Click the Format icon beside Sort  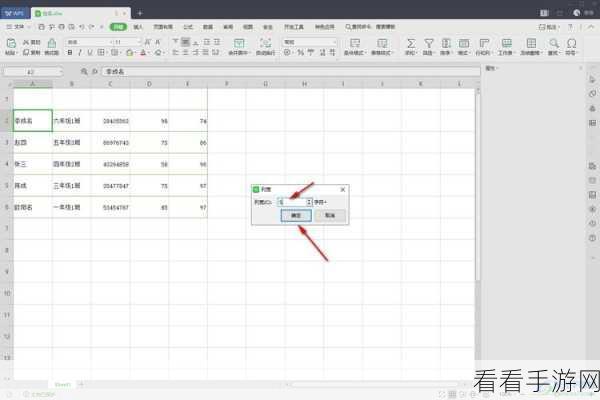pyautogui.click(x=464, y=43)
